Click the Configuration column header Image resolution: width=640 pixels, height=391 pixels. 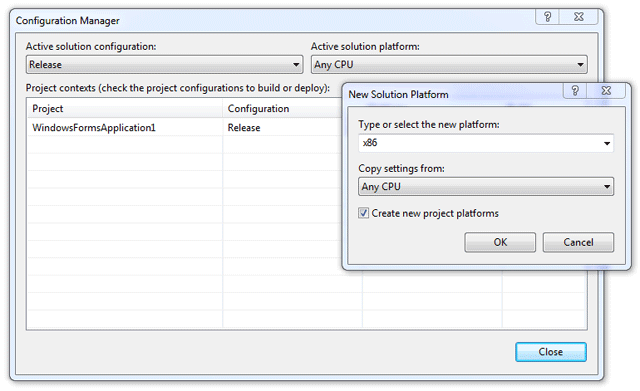point(282,109)
